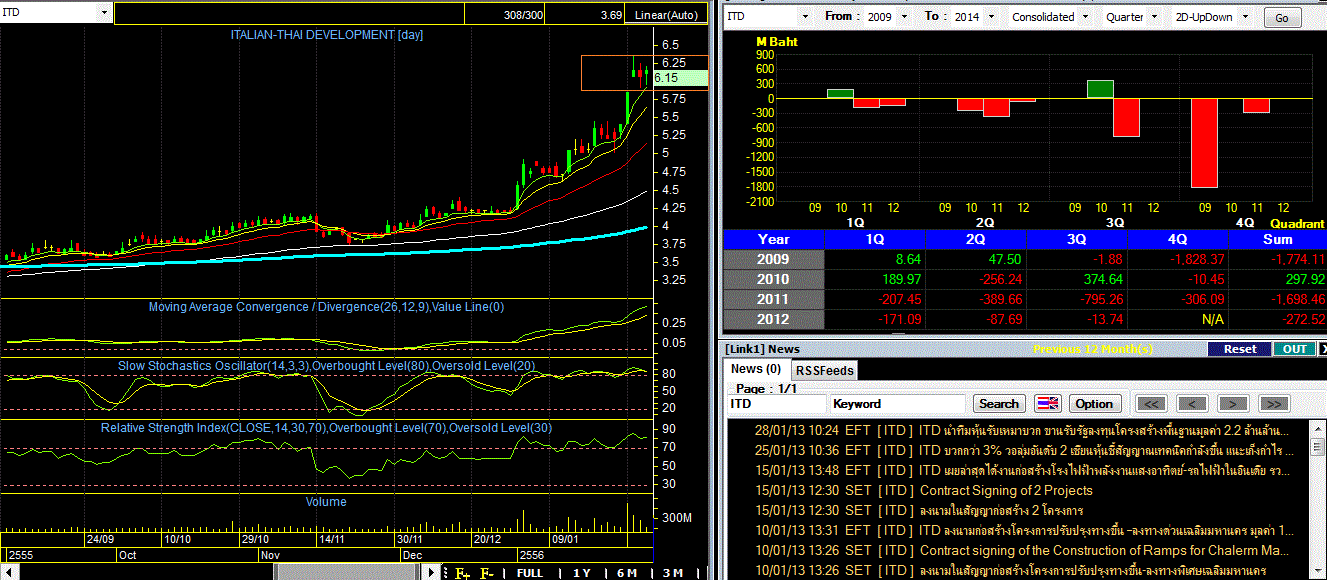Screen dimensions: 1327x580
Task: Click the 3Q column header
Action: pyautogui.click(x=1077, y=239)
